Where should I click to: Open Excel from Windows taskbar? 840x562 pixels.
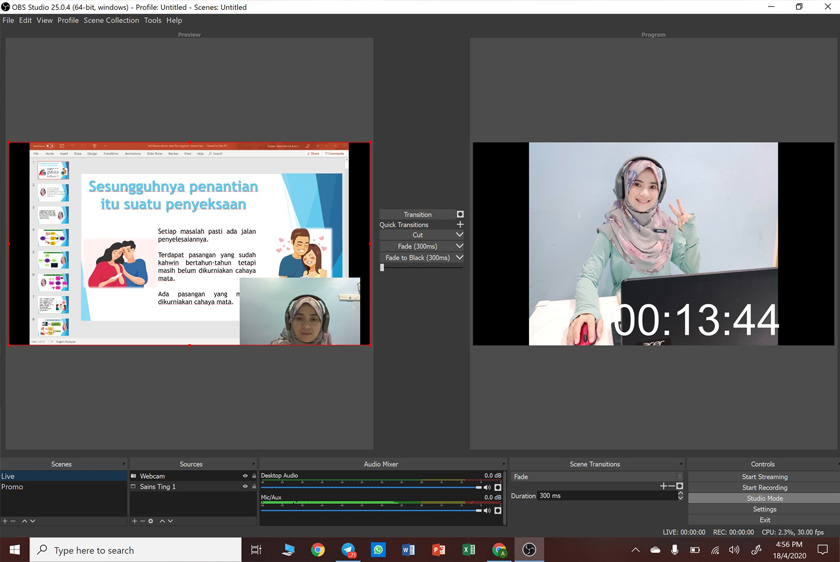coord(468,550)
